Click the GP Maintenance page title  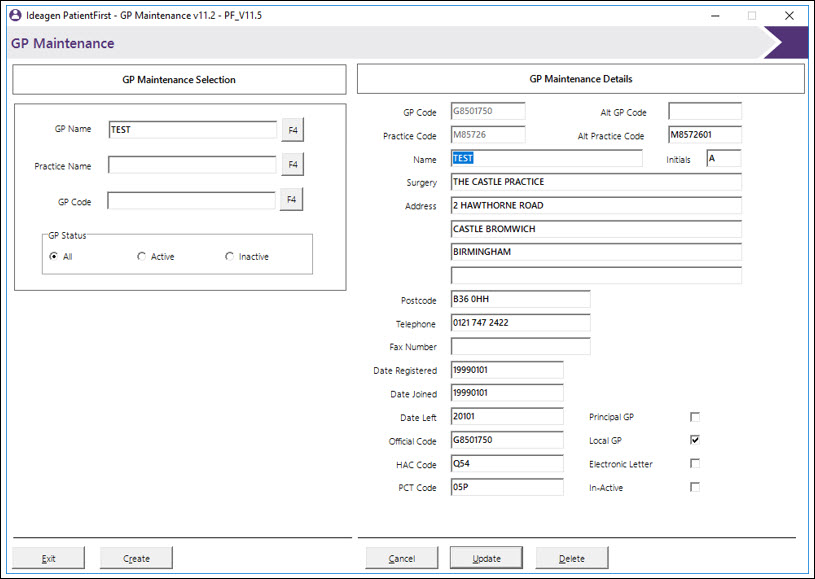(63, 43)
